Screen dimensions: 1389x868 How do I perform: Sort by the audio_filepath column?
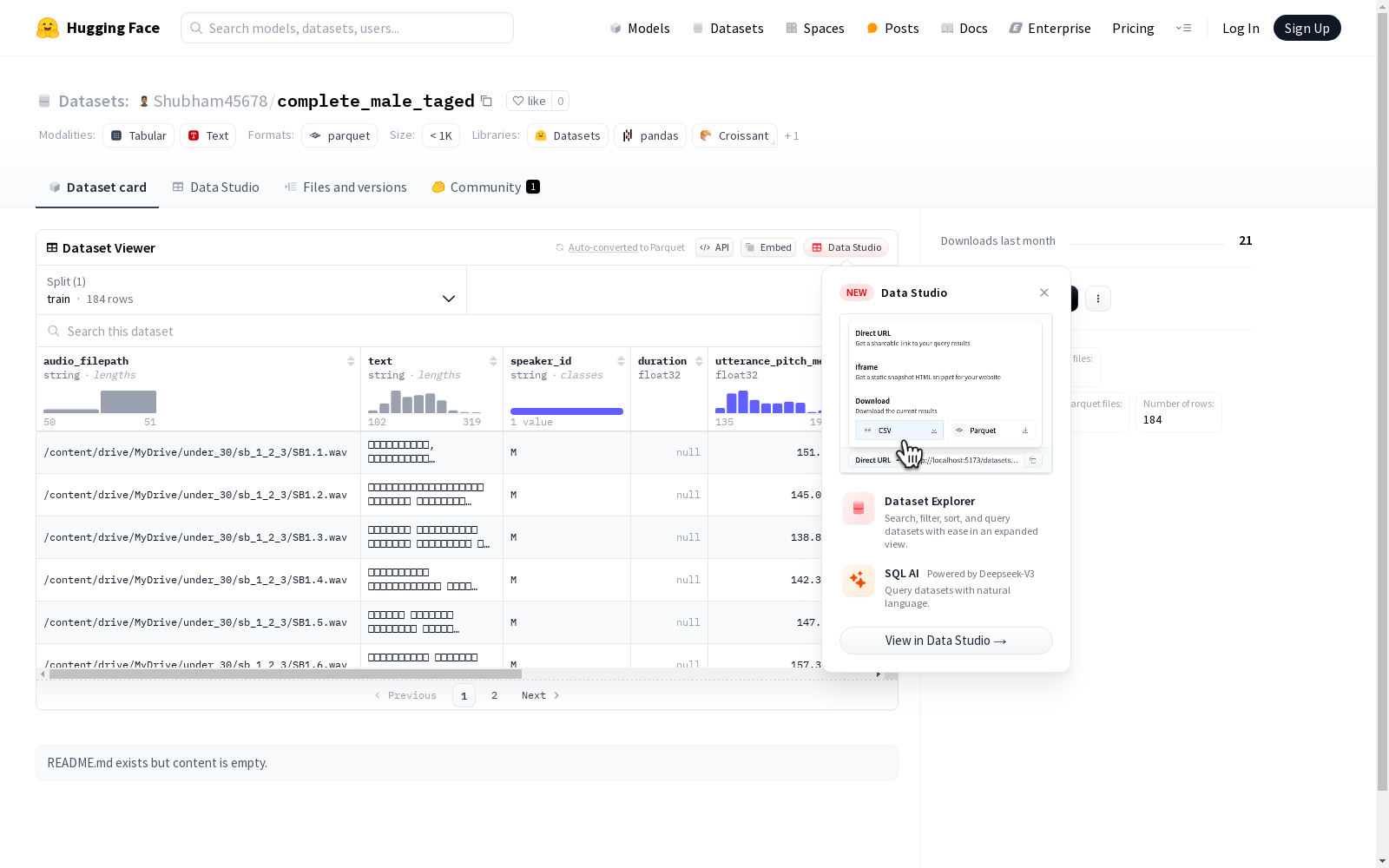pos(351,361)
